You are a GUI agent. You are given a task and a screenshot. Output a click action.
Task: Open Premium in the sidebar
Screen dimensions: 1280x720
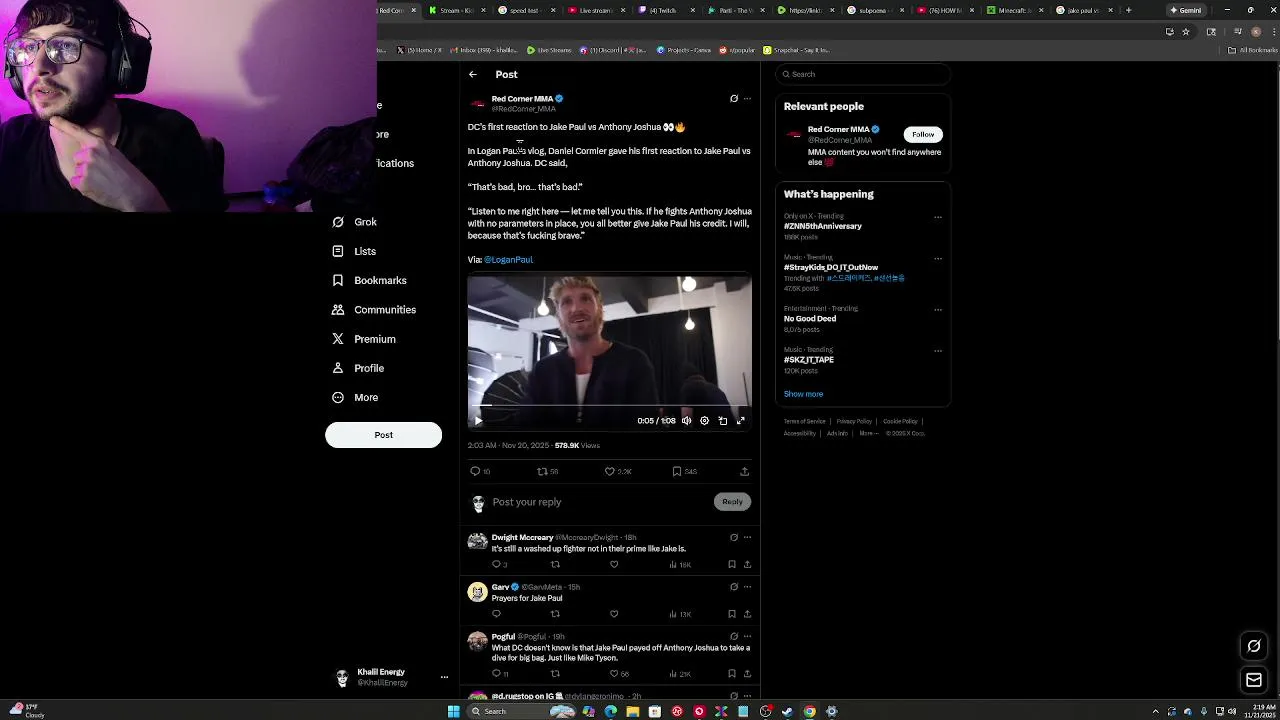[x=363, y=339]
